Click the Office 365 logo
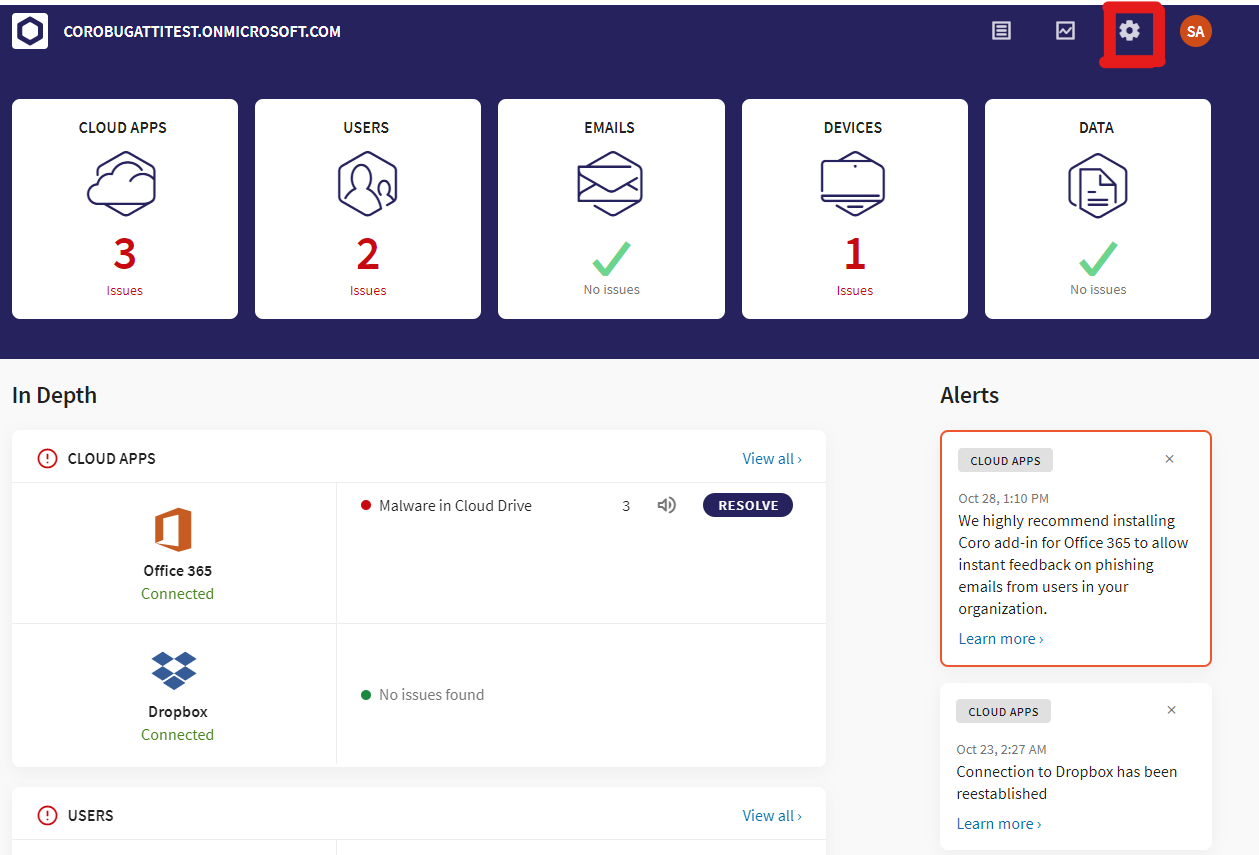The image size is (1259, 855). coord(173,529)
